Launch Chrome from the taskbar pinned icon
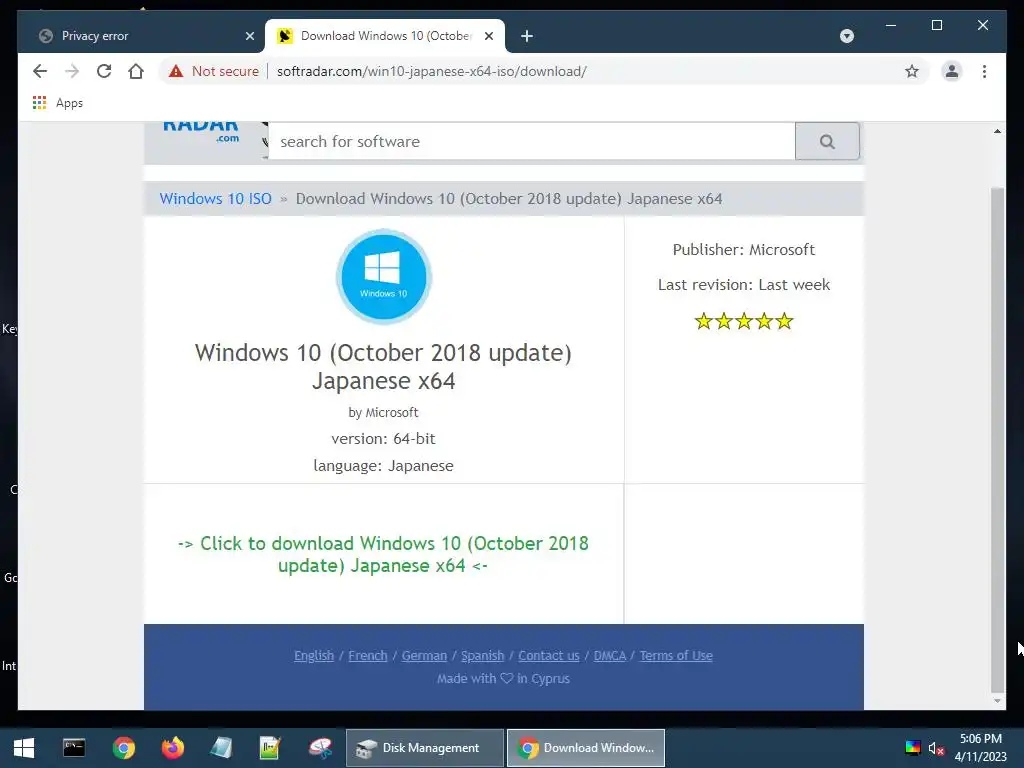 123,748
